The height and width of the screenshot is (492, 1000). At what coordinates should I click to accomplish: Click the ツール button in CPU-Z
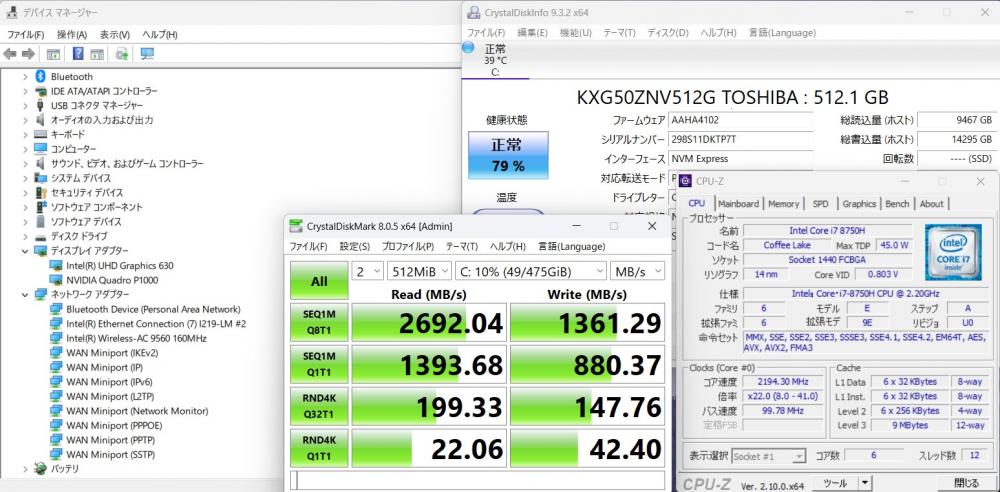835,483
